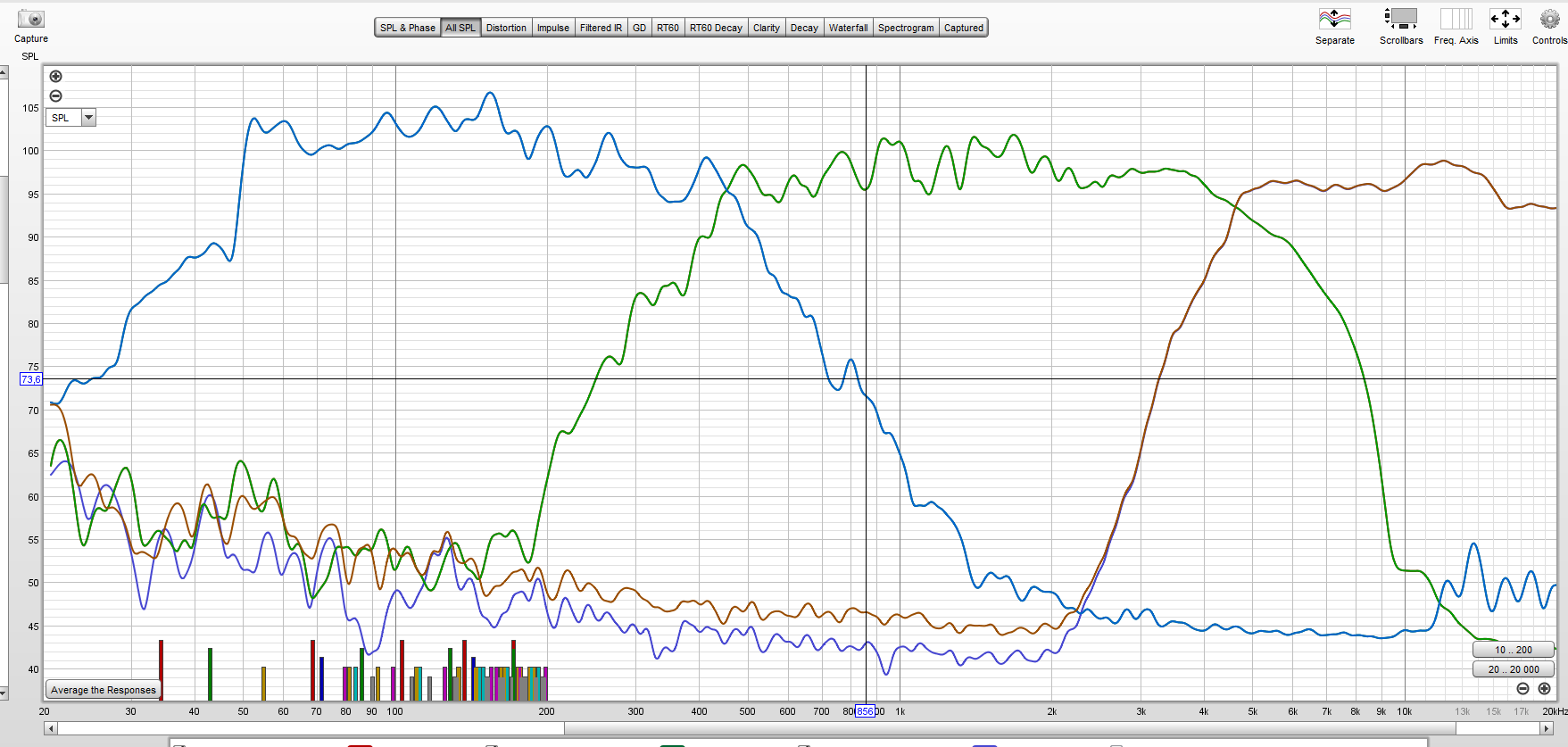The height and width of the screenshot is (747, 1568).
Task: Set frequency range to 20 .. 20 000
Action: [1513, 669]
